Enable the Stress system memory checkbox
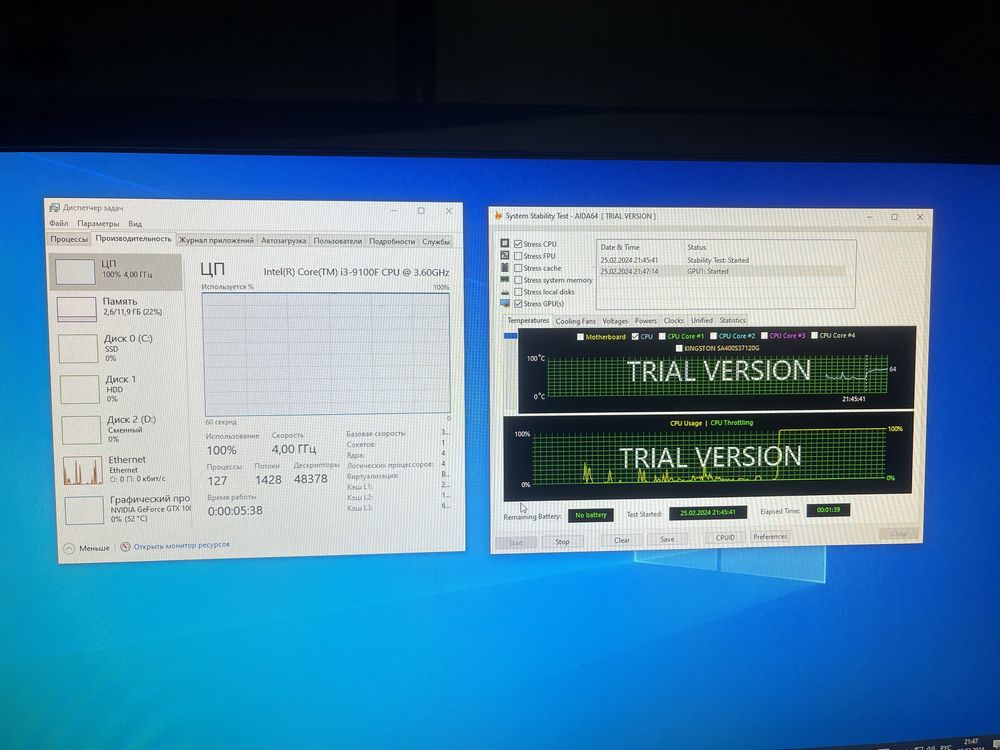Viewport: 1000px width, 750px height. pyautogui.click(x=518, y=280)
